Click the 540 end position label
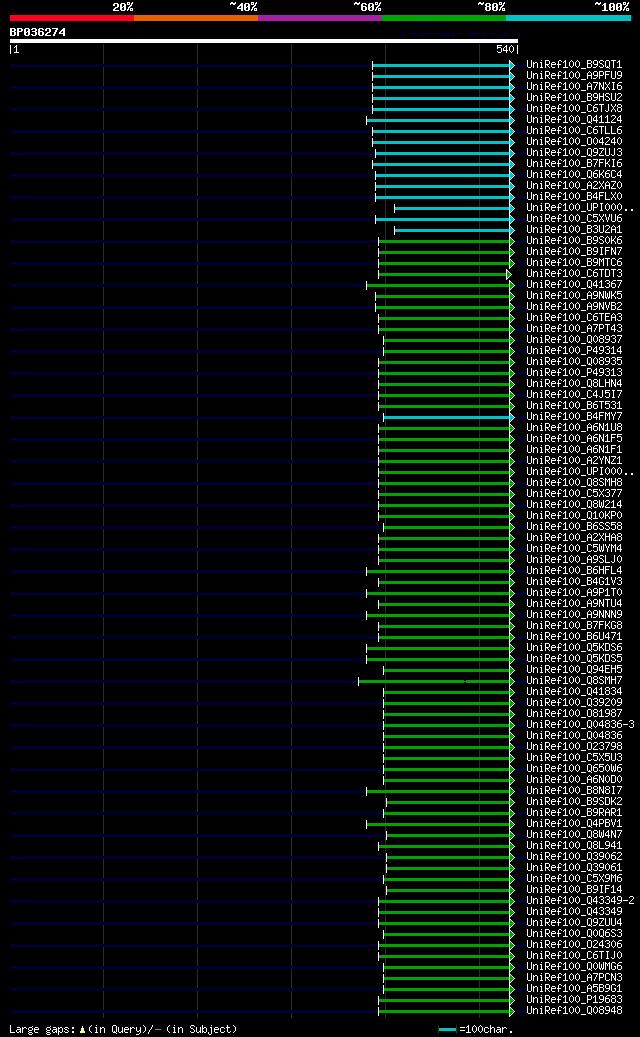The height and width of the screenshot is (1037, 640). click(506, 49)
